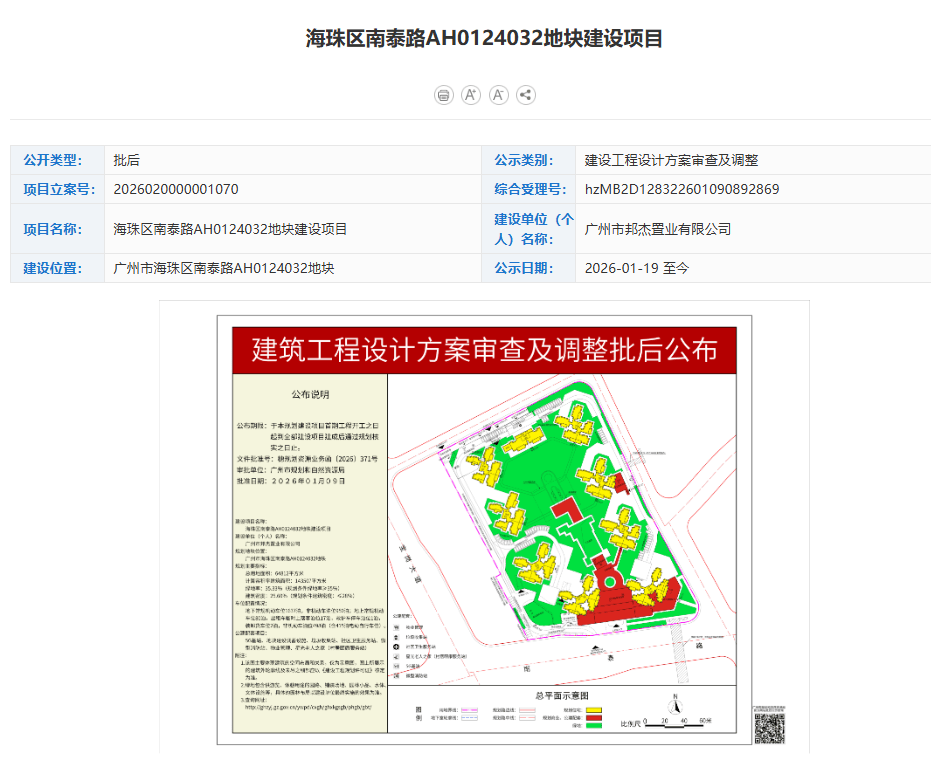This screenshot has width=931, height=765.
Task: Click the 公布说明 heading in the notice panel
Action: point(309,394)
